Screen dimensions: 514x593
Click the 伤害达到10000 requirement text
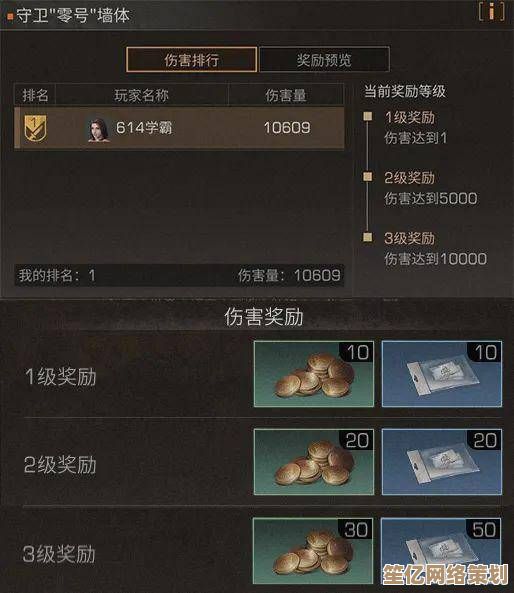coord(435,259)
